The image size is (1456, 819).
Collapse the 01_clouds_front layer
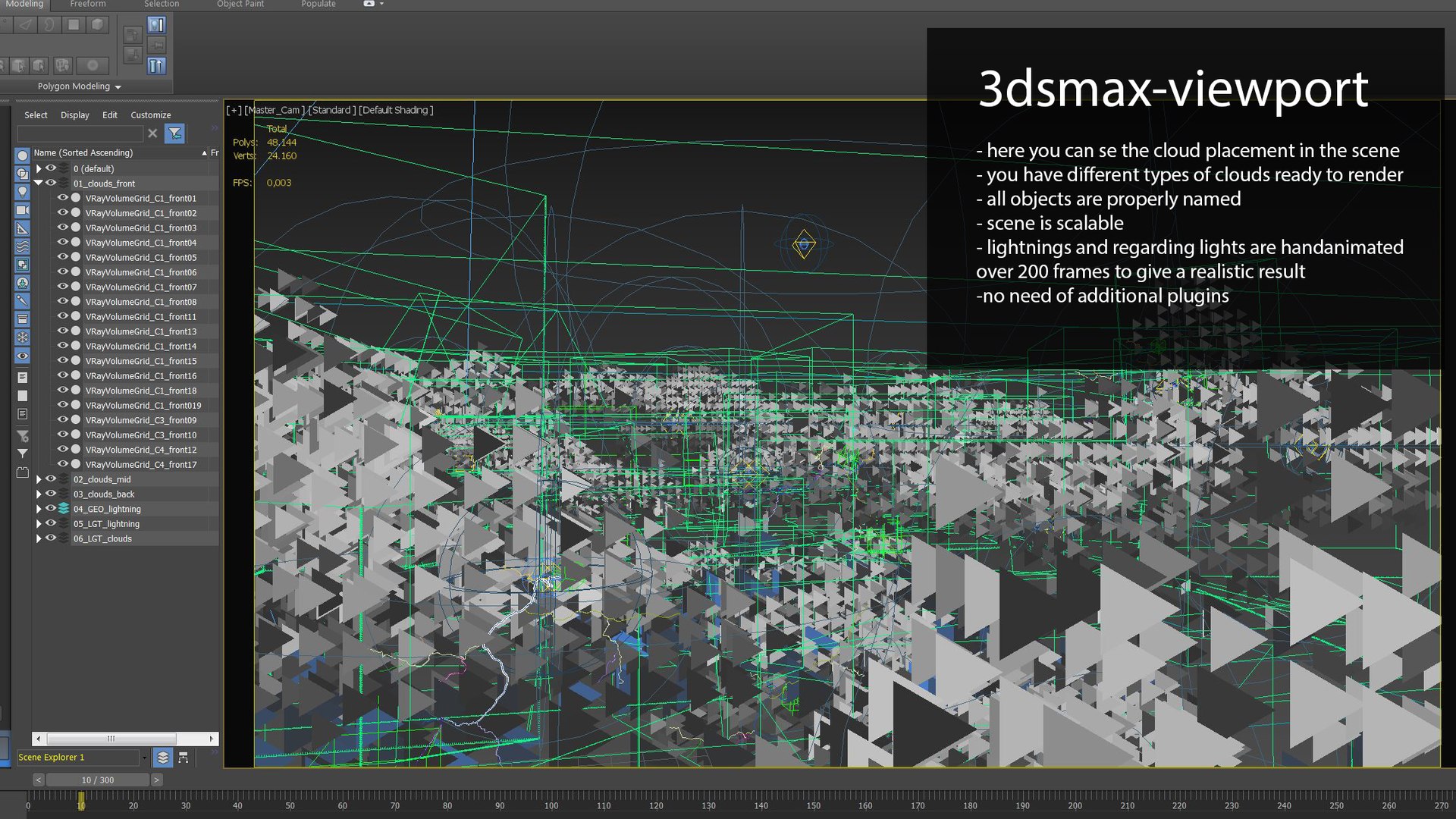click(x=39, y=183)
